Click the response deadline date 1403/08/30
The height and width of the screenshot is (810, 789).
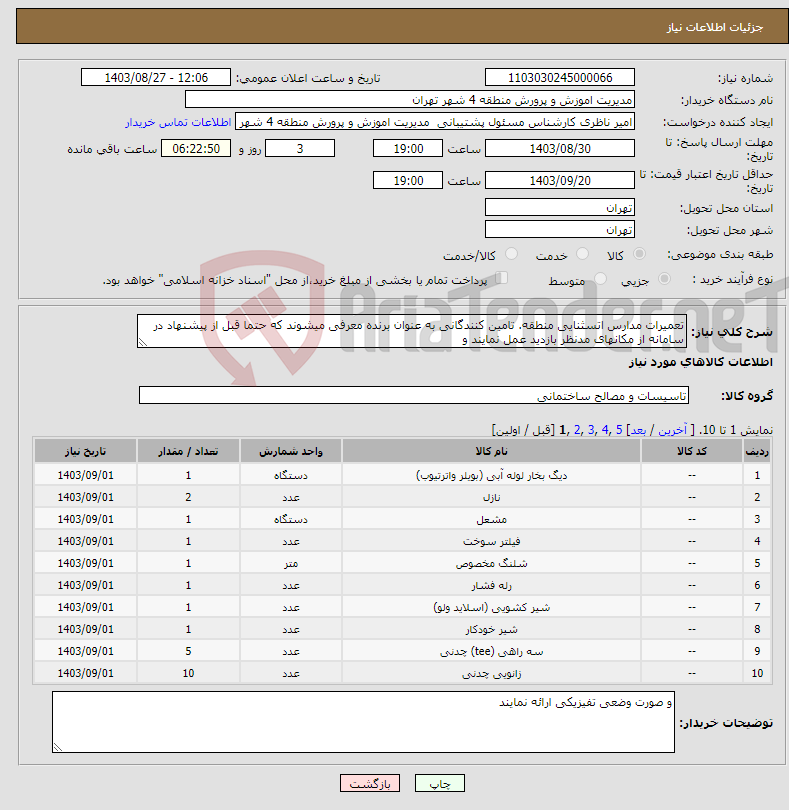[x=560, y=149]
